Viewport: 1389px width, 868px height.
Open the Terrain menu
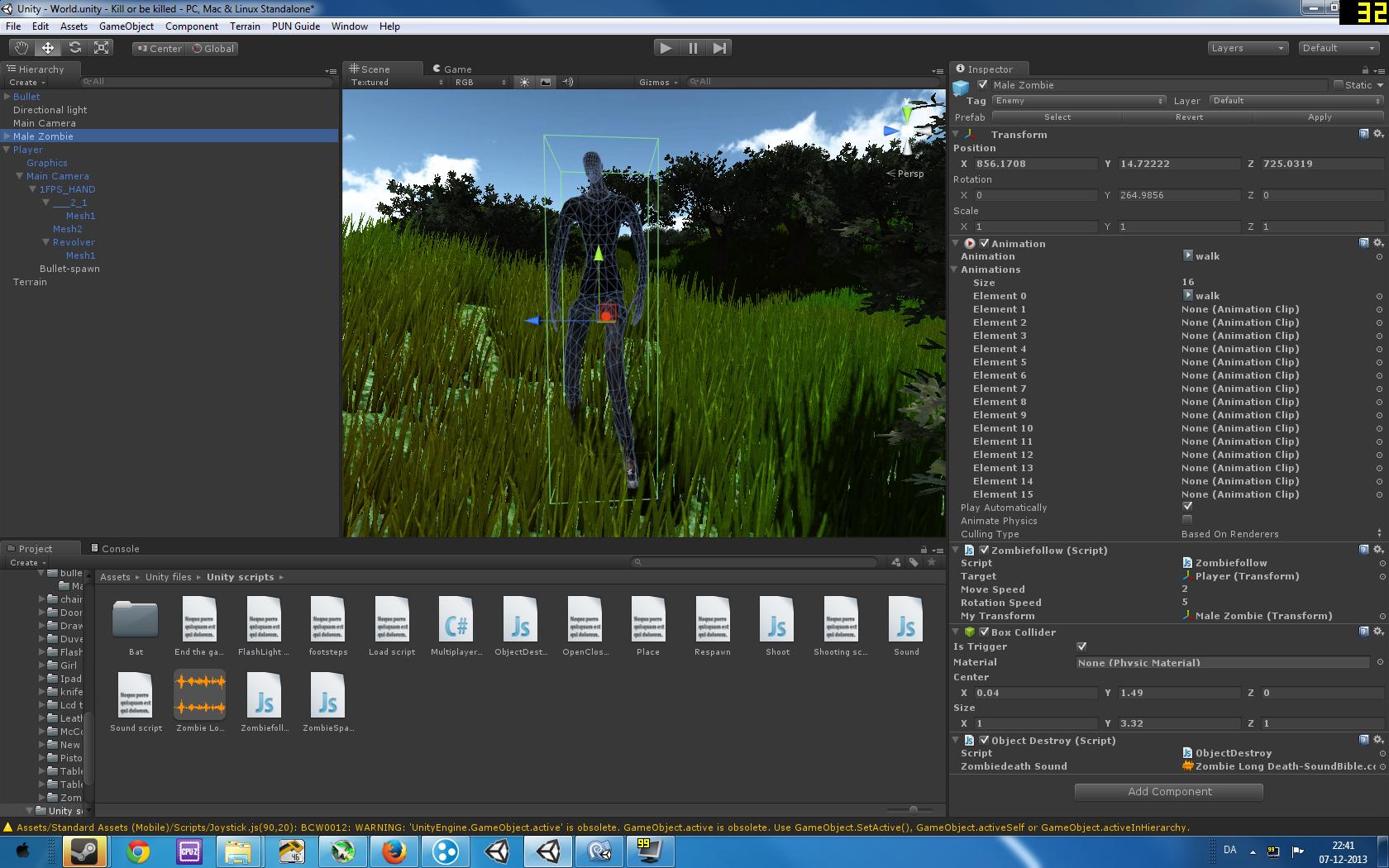tap(245, 26)
